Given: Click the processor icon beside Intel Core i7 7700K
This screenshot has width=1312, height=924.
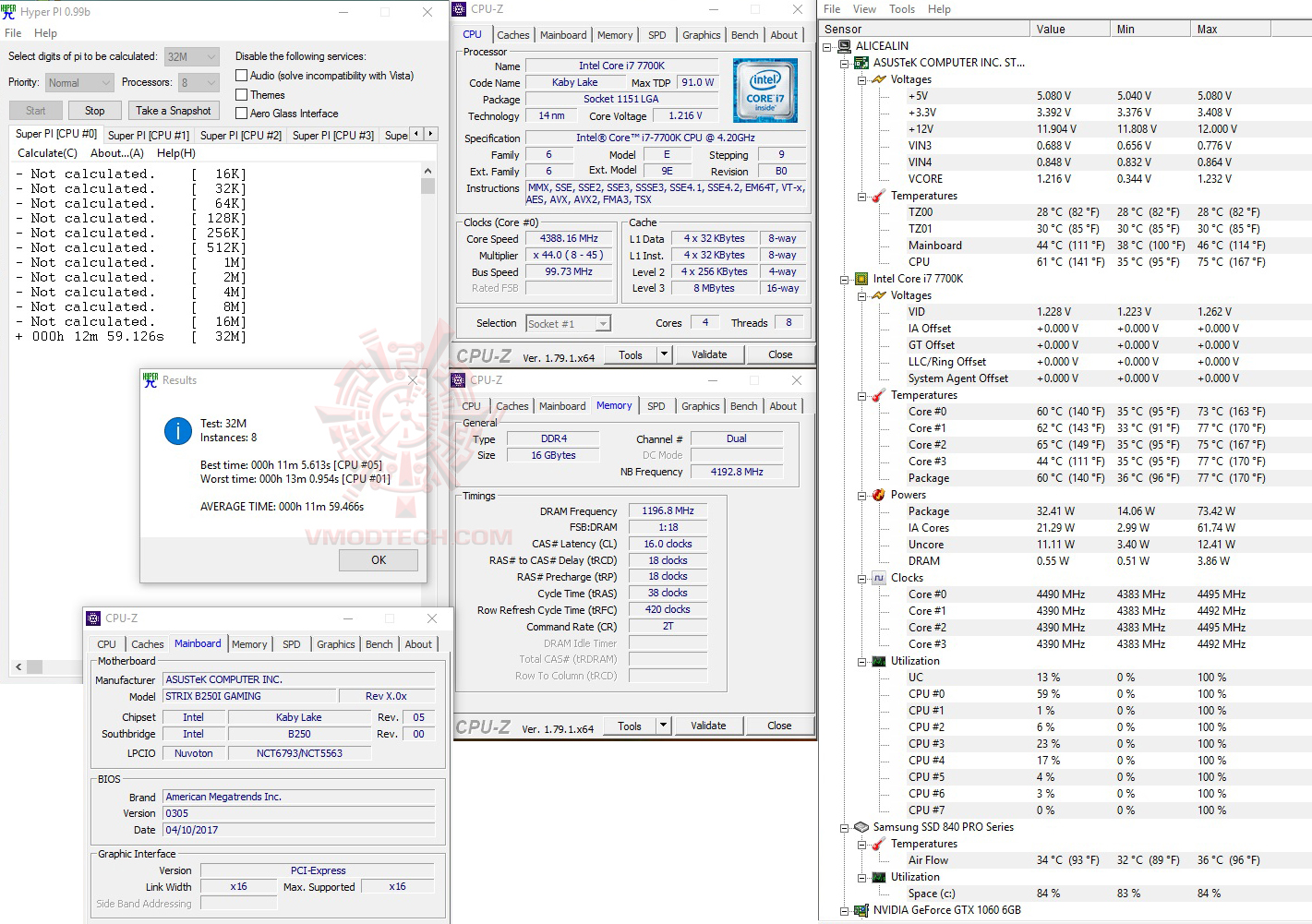Looking at the screenshot, I should pos(861,279).
